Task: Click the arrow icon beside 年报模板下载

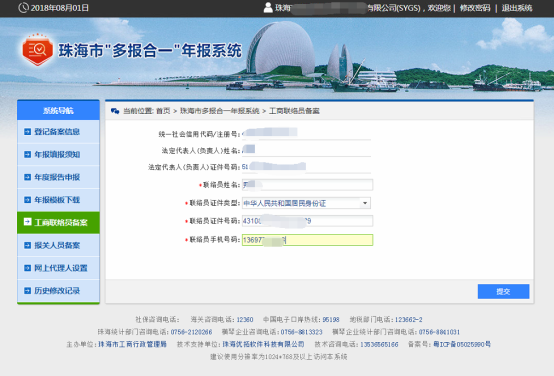Action: [x=28, y=200]
